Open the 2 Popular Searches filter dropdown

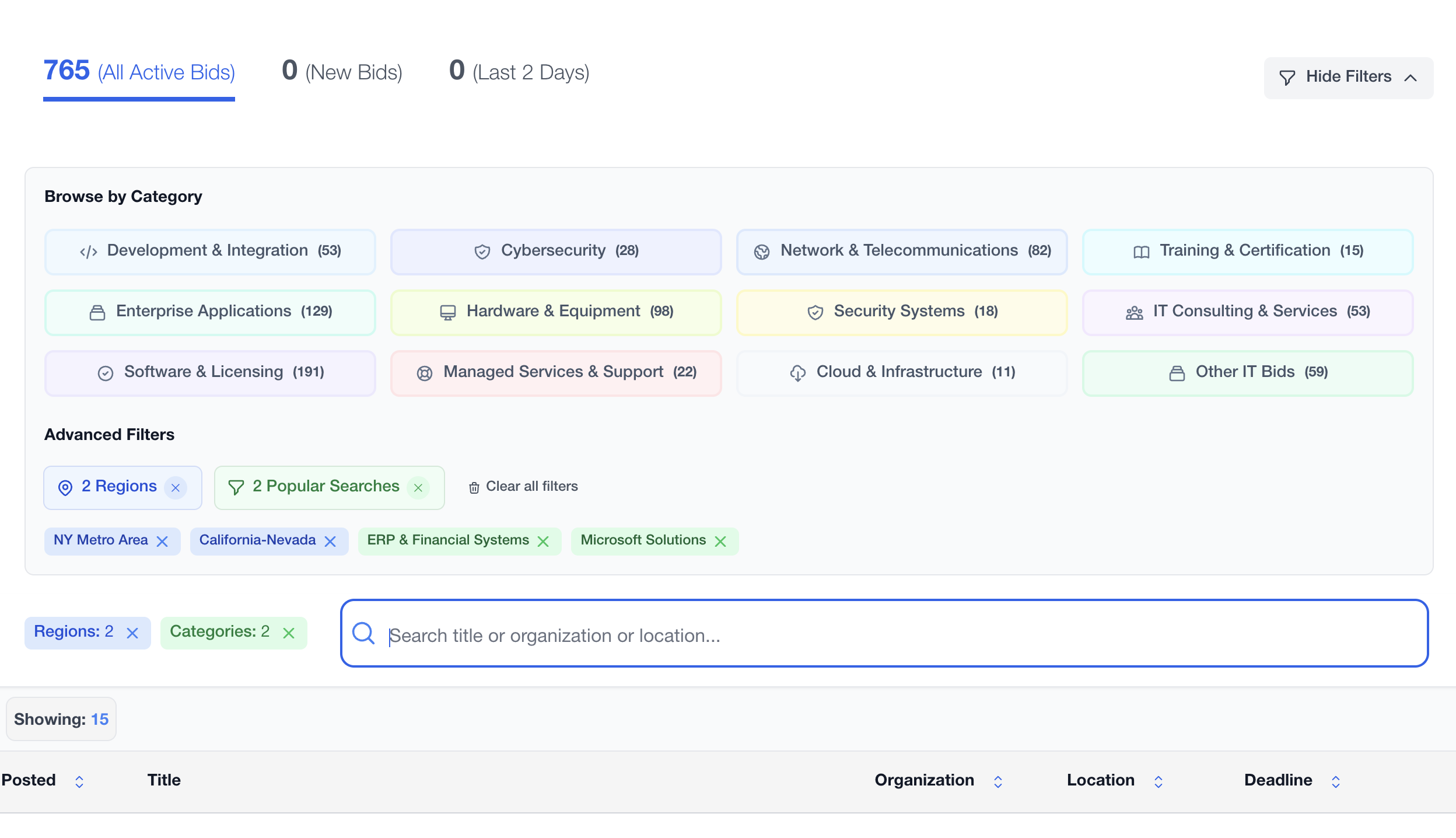click(x=329, y=487)
